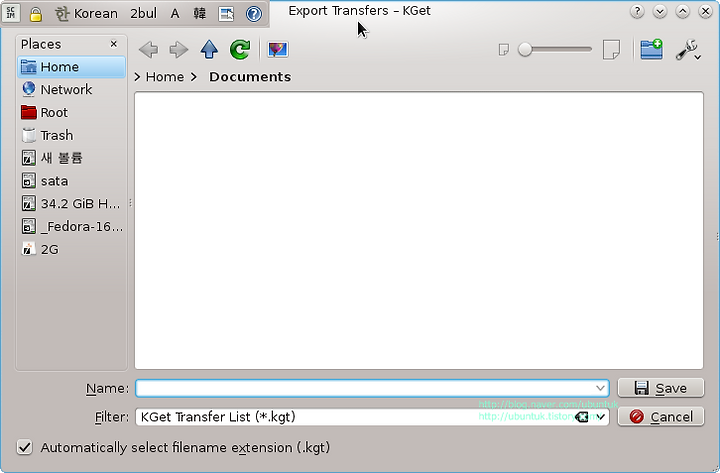Viewport: 720px width, 473px height.
Task: Reload the current folder view
Action: [x=240, y=50]
